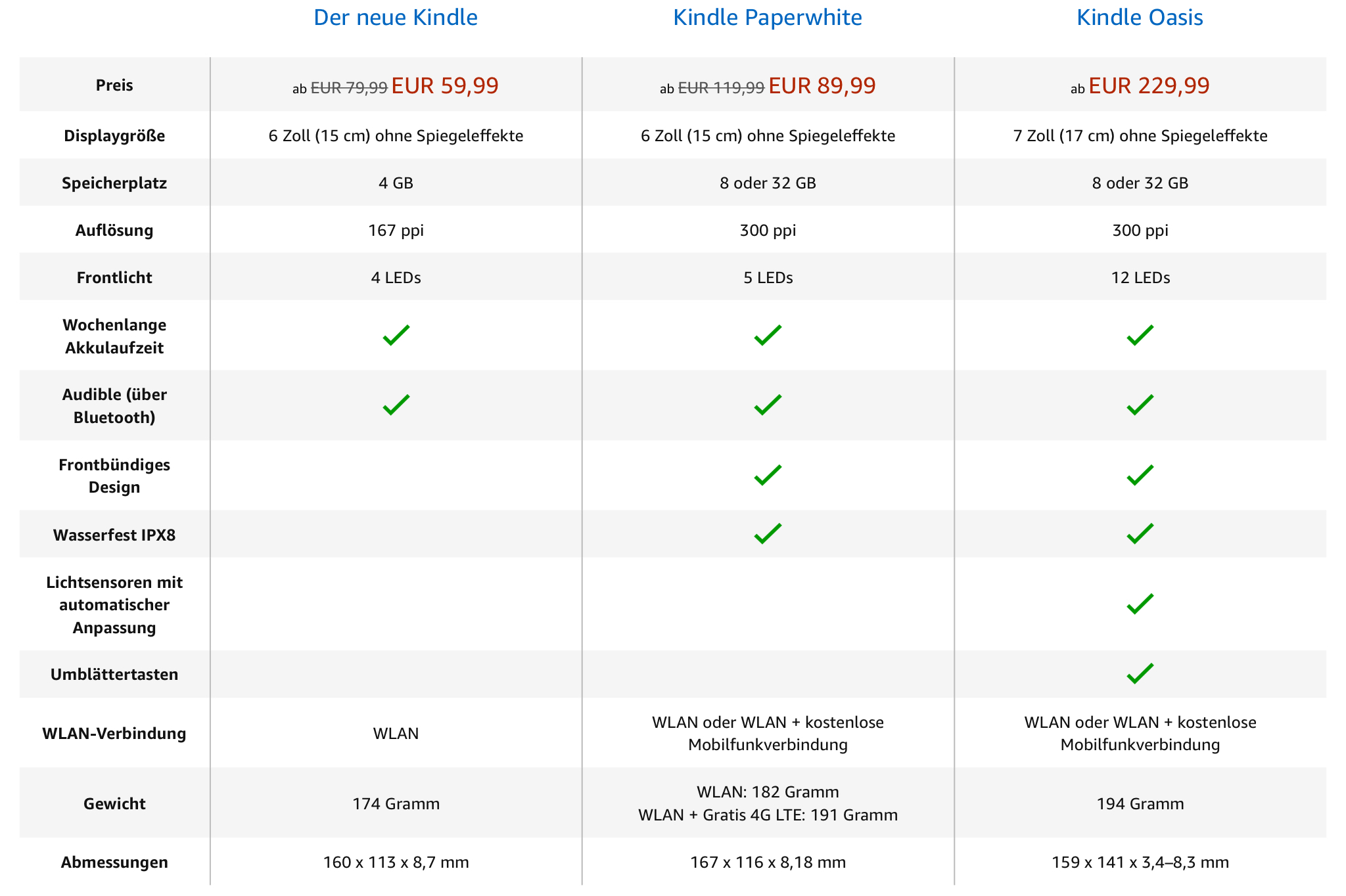Click Der neue Kindle Audible checkmark
This screenshot has height=896, width=1346.
coord(396,405)
